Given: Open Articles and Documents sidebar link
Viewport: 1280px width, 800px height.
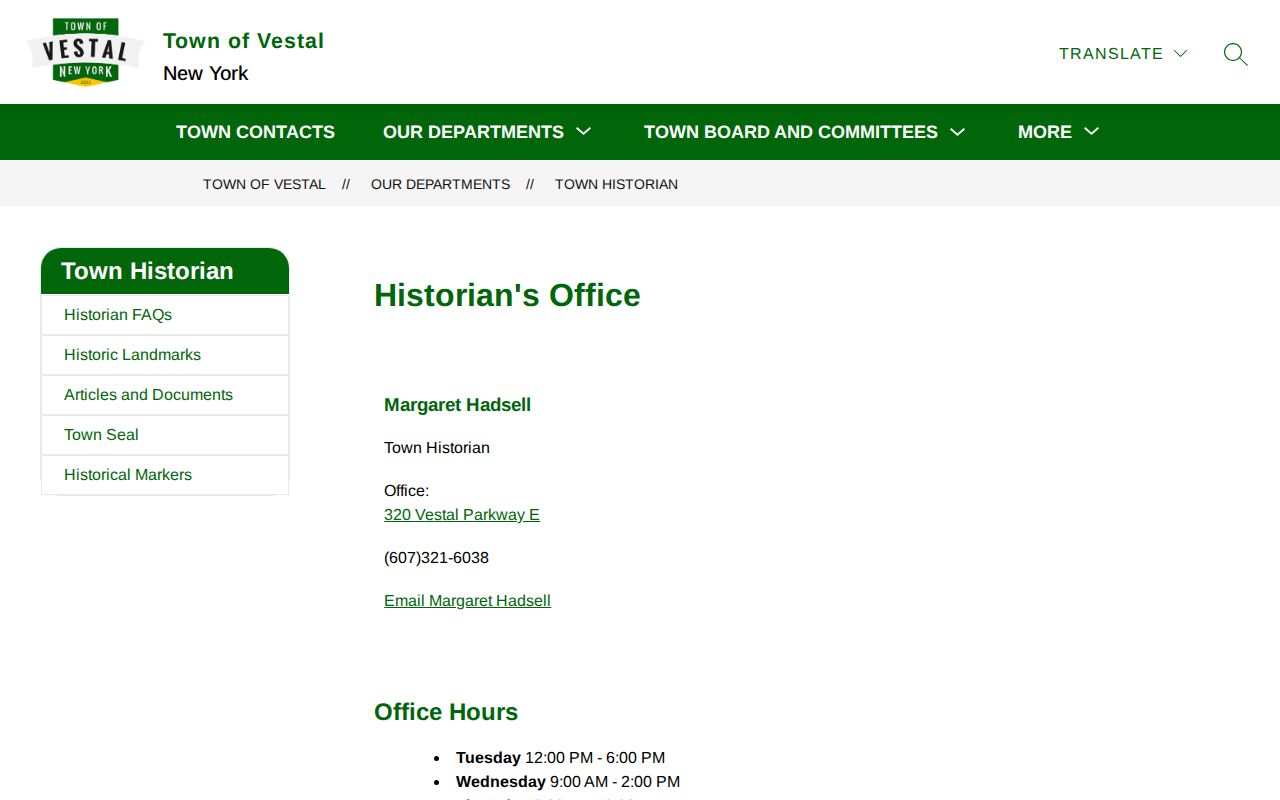Looking at the screenshot, I should [x=165, y=395].
